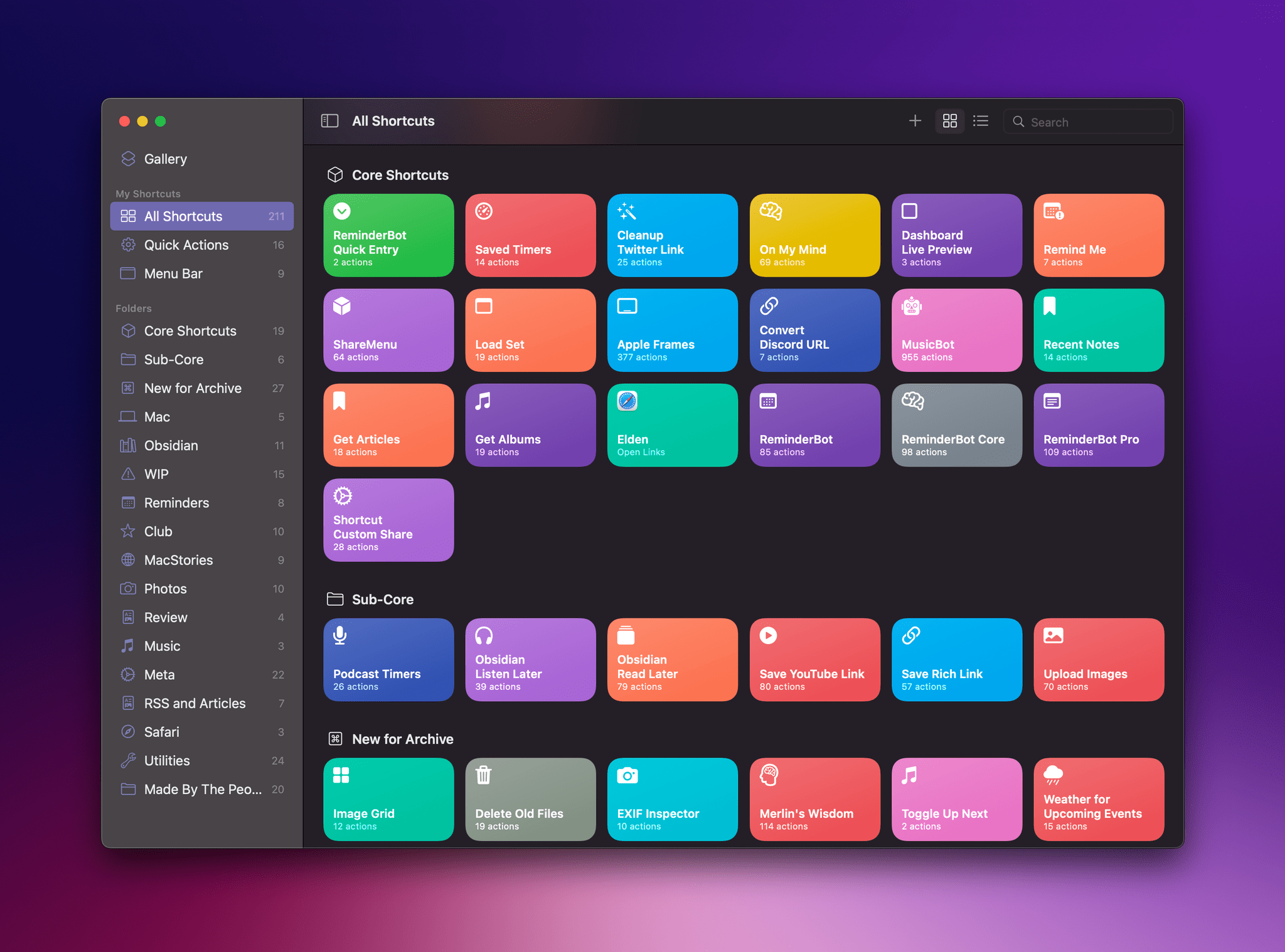This screenshot has width=1285, height=952.
Task: Click the timer icon on Saved Timers
Action: (484, 211)
